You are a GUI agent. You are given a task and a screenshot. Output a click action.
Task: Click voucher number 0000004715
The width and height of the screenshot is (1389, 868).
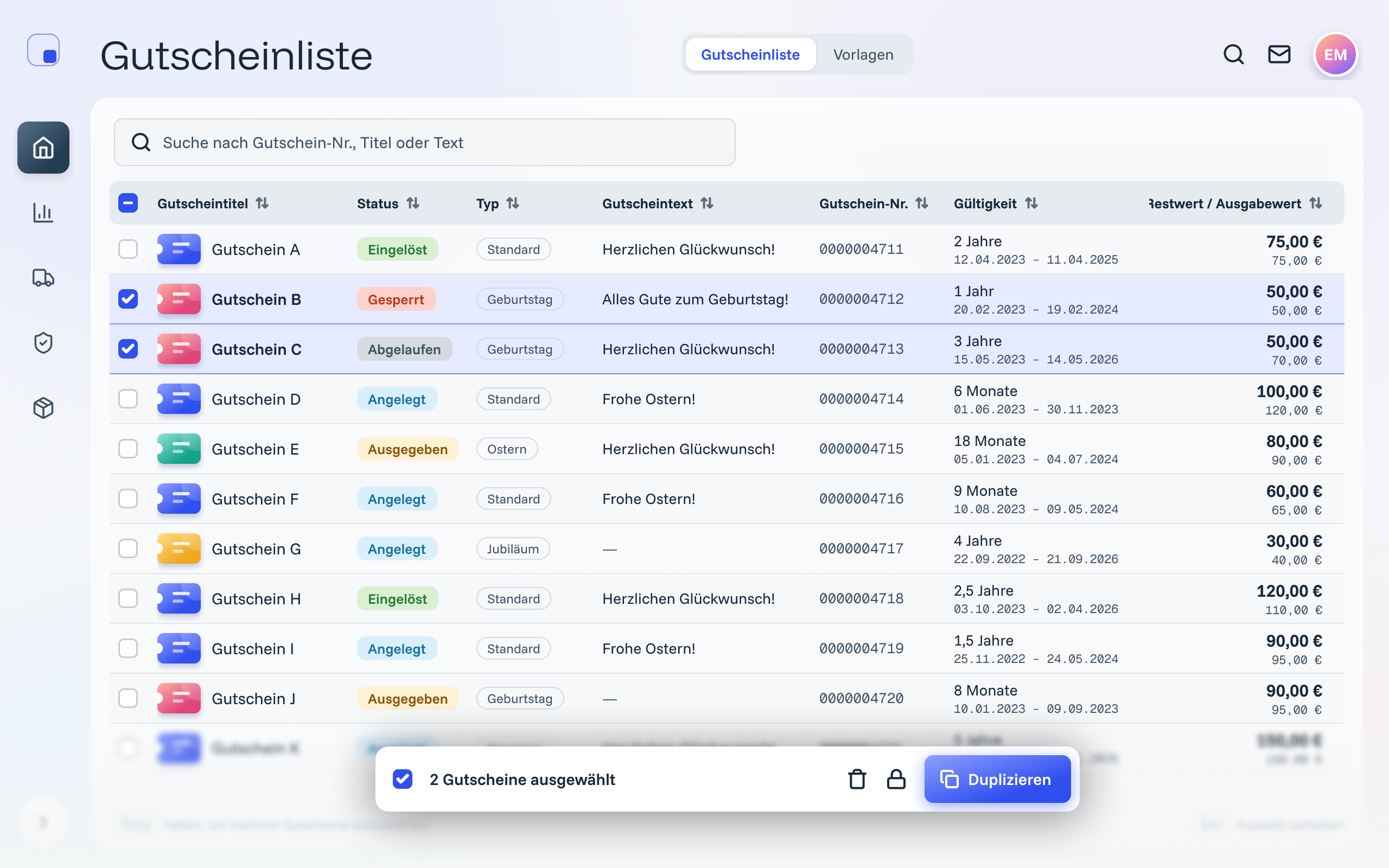pos(861,449)
